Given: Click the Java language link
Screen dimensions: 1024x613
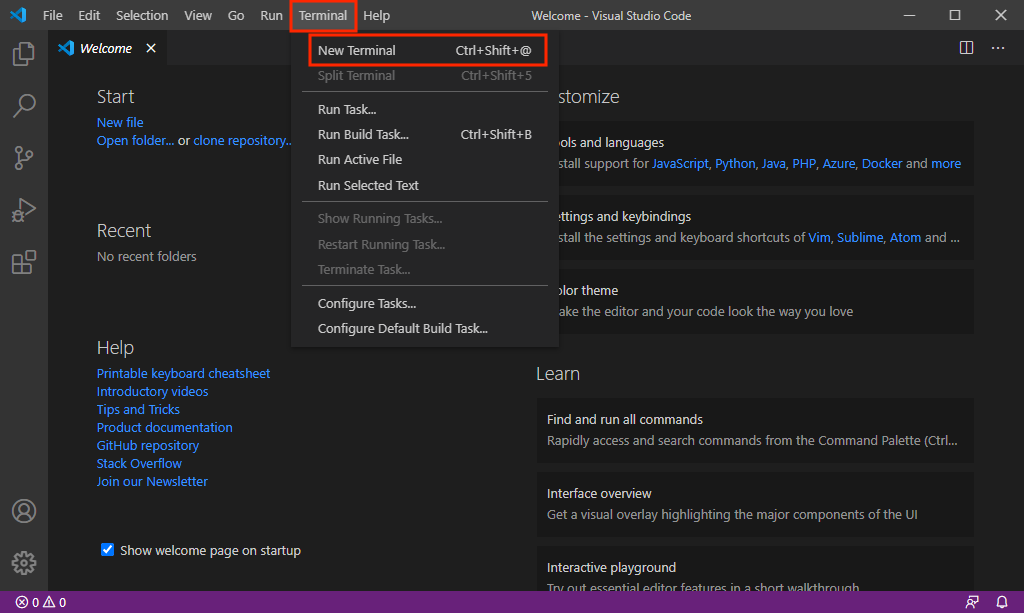Looking at the screenshot, I should 773,163.
